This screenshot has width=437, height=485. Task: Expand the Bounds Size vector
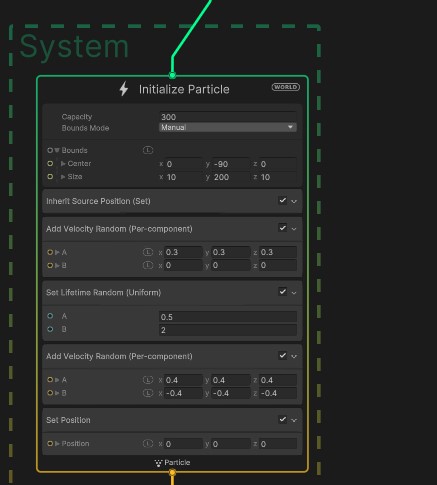(63, 177)
